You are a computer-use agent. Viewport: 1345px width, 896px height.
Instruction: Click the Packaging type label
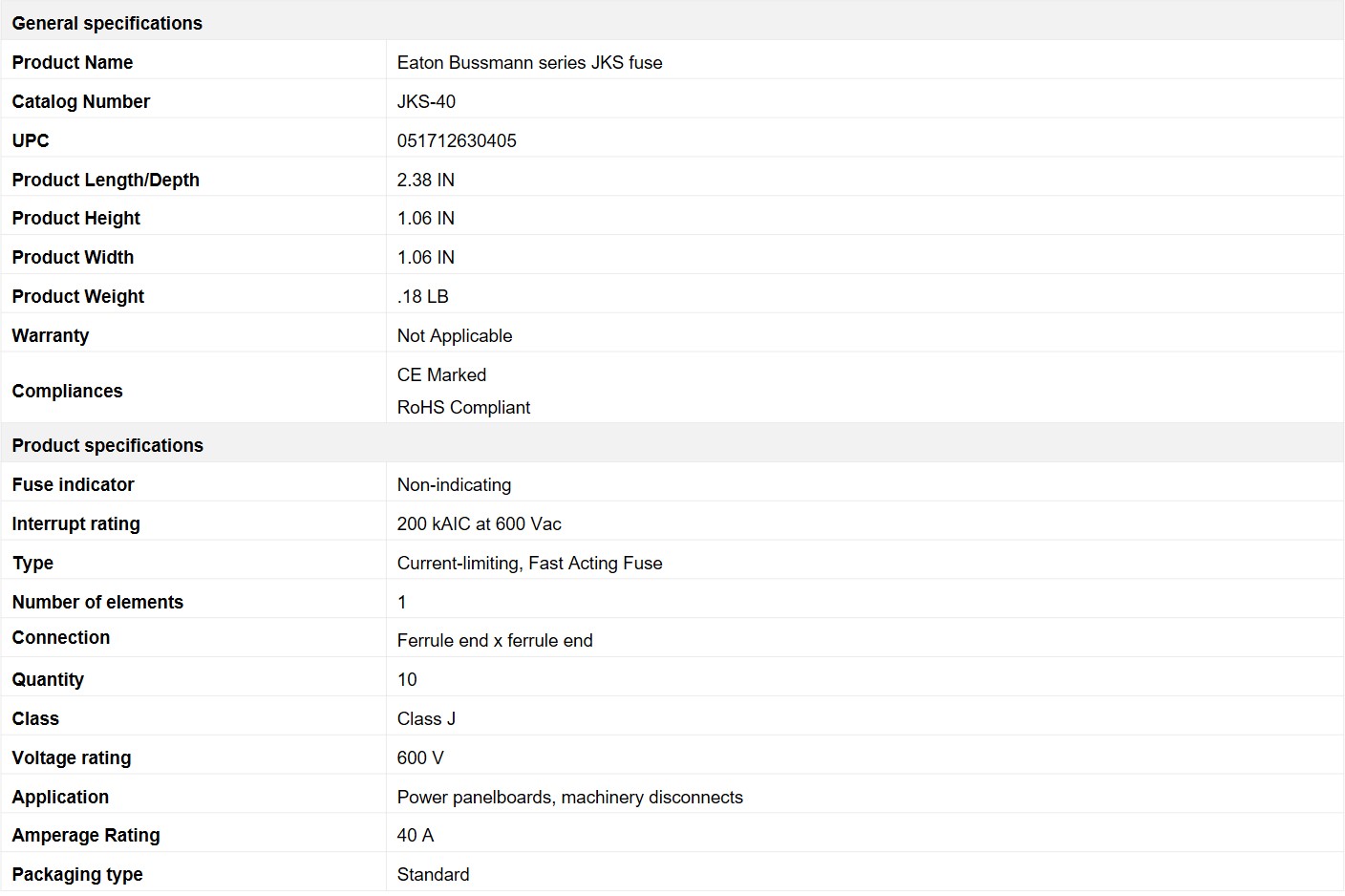77,874
